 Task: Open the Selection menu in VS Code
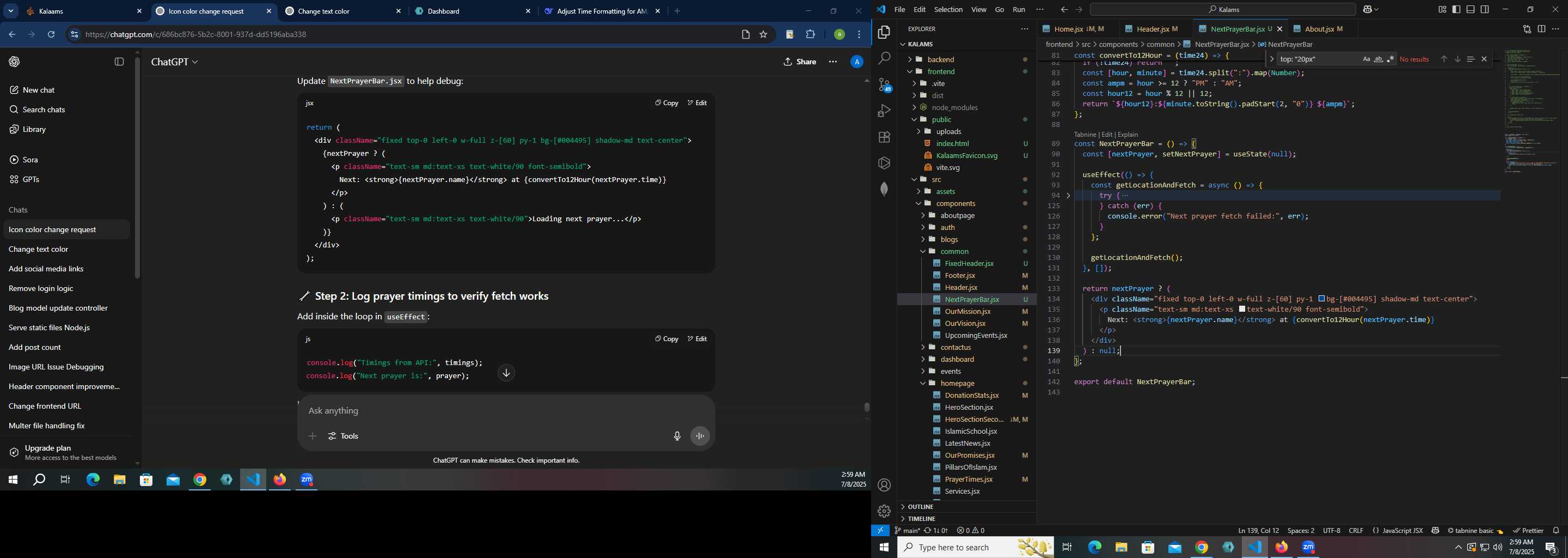pyautogui.click(x=948, y=10)
